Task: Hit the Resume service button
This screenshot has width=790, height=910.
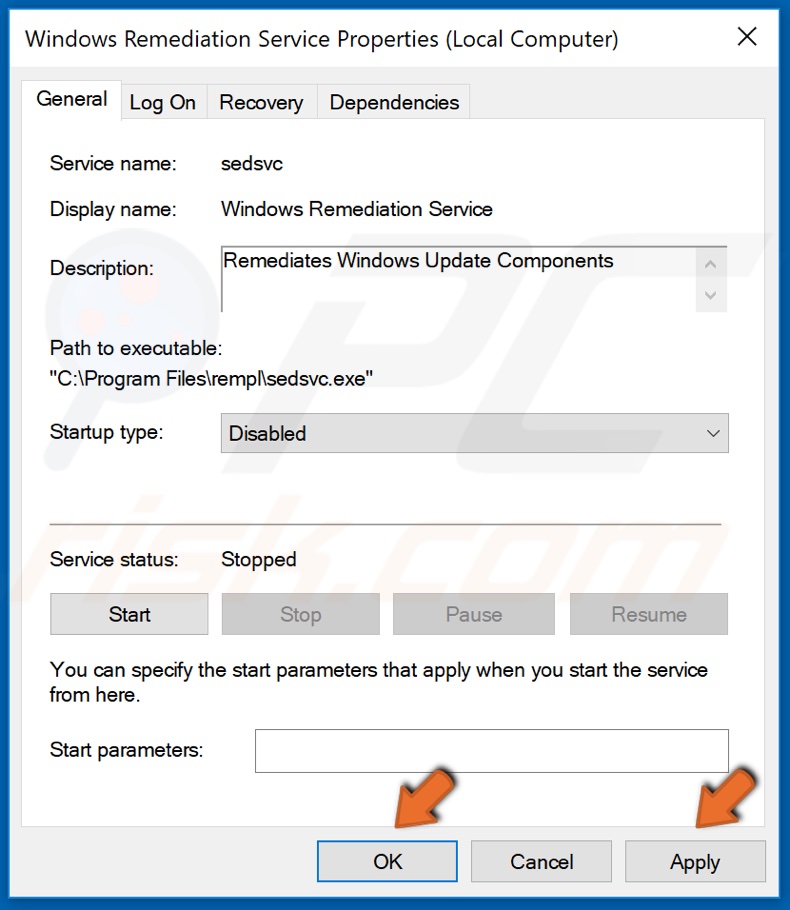Action: tap(648, 615)
